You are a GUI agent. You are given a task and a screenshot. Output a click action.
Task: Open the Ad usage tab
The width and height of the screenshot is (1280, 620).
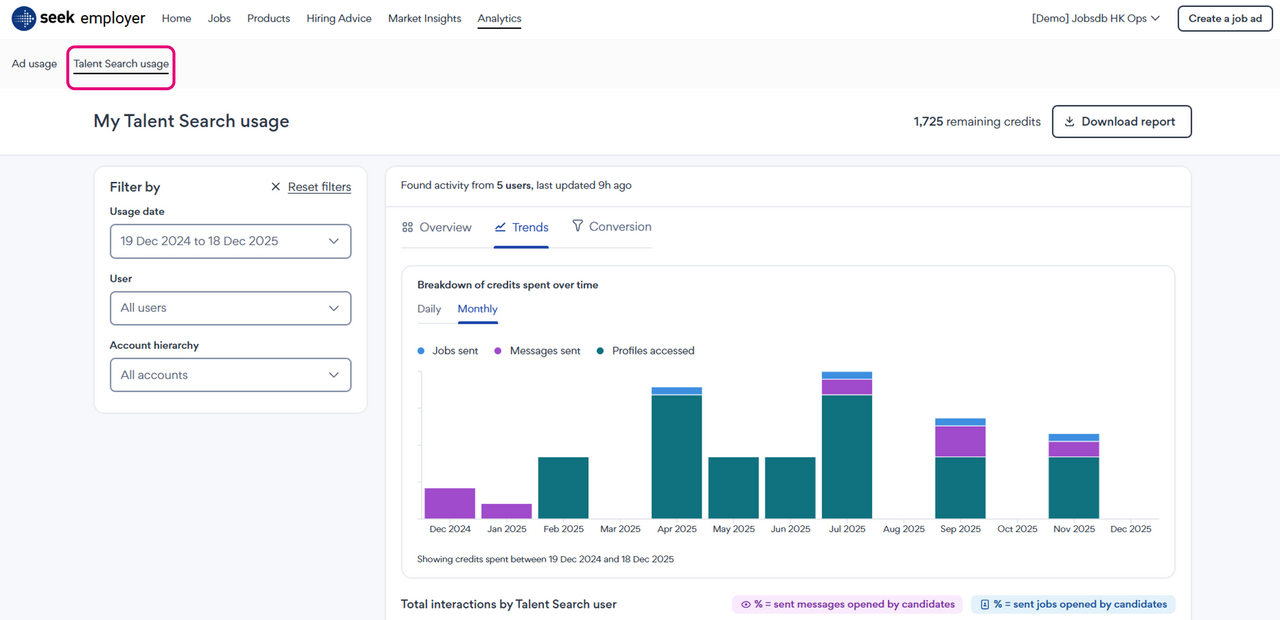(x=34, y=64)
